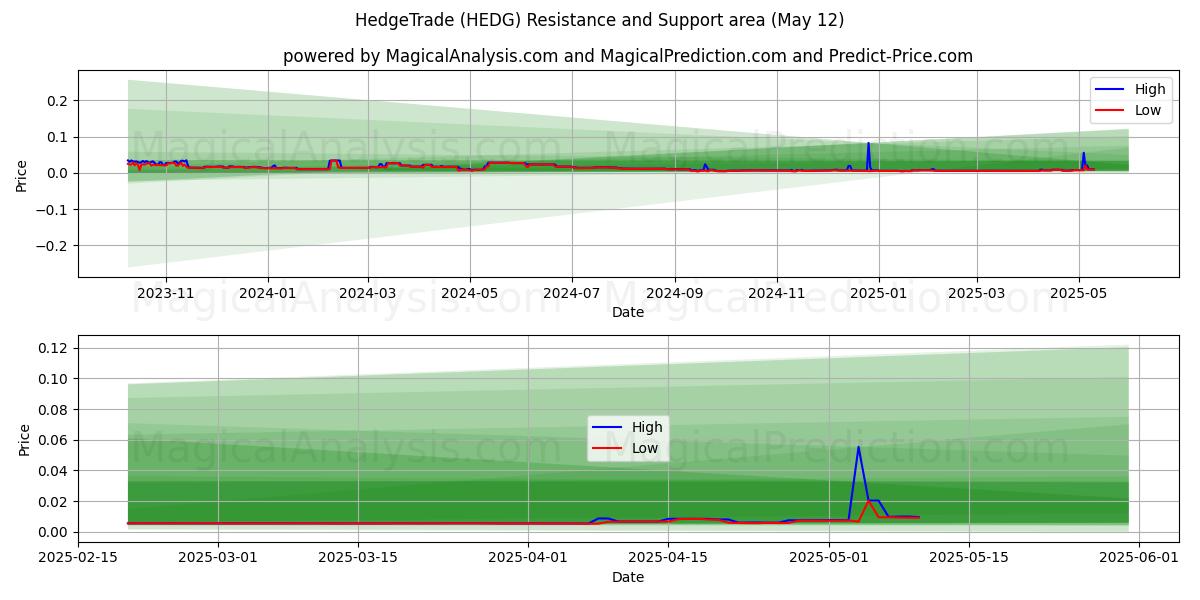Click 'Low' in the top chart legend
Screen dimensions: 1200x600
(x=1148, y=110)
